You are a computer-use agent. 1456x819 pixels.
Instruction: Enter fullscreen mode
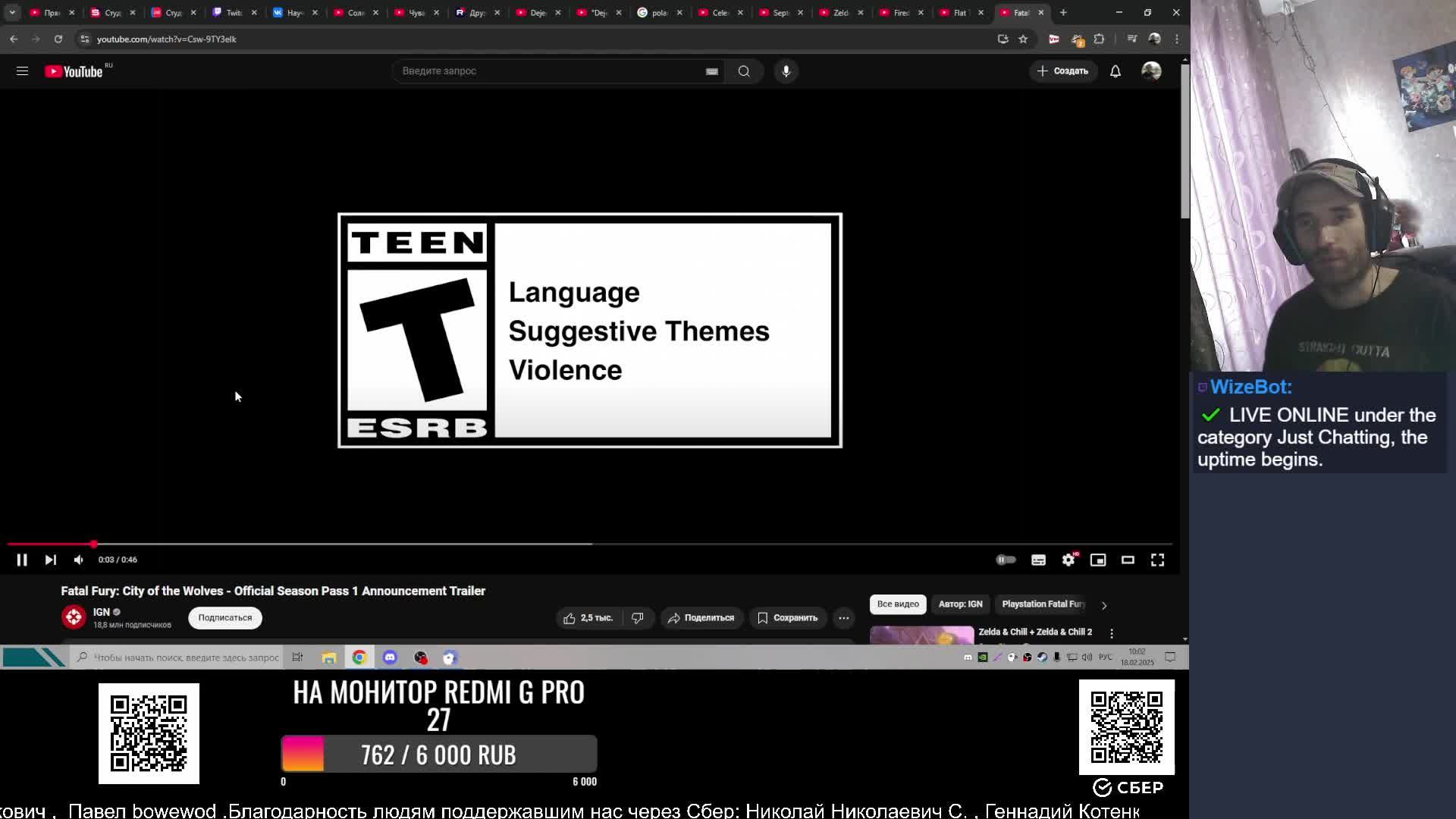(x=1157, y=560)
